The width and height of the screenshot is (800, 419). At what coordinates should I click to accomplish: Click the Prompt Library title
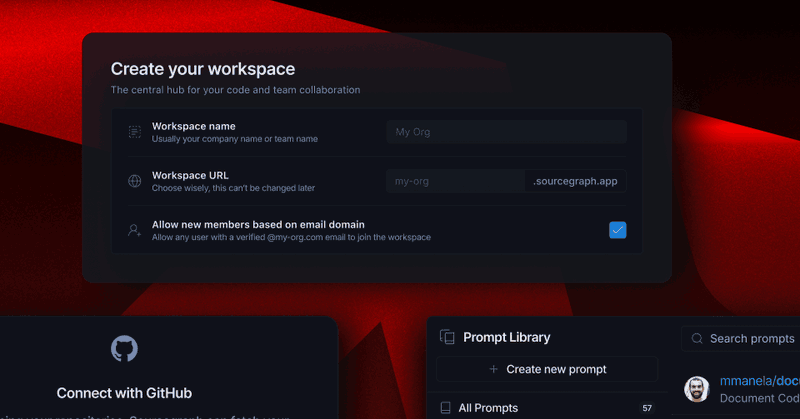click(507, 337)
